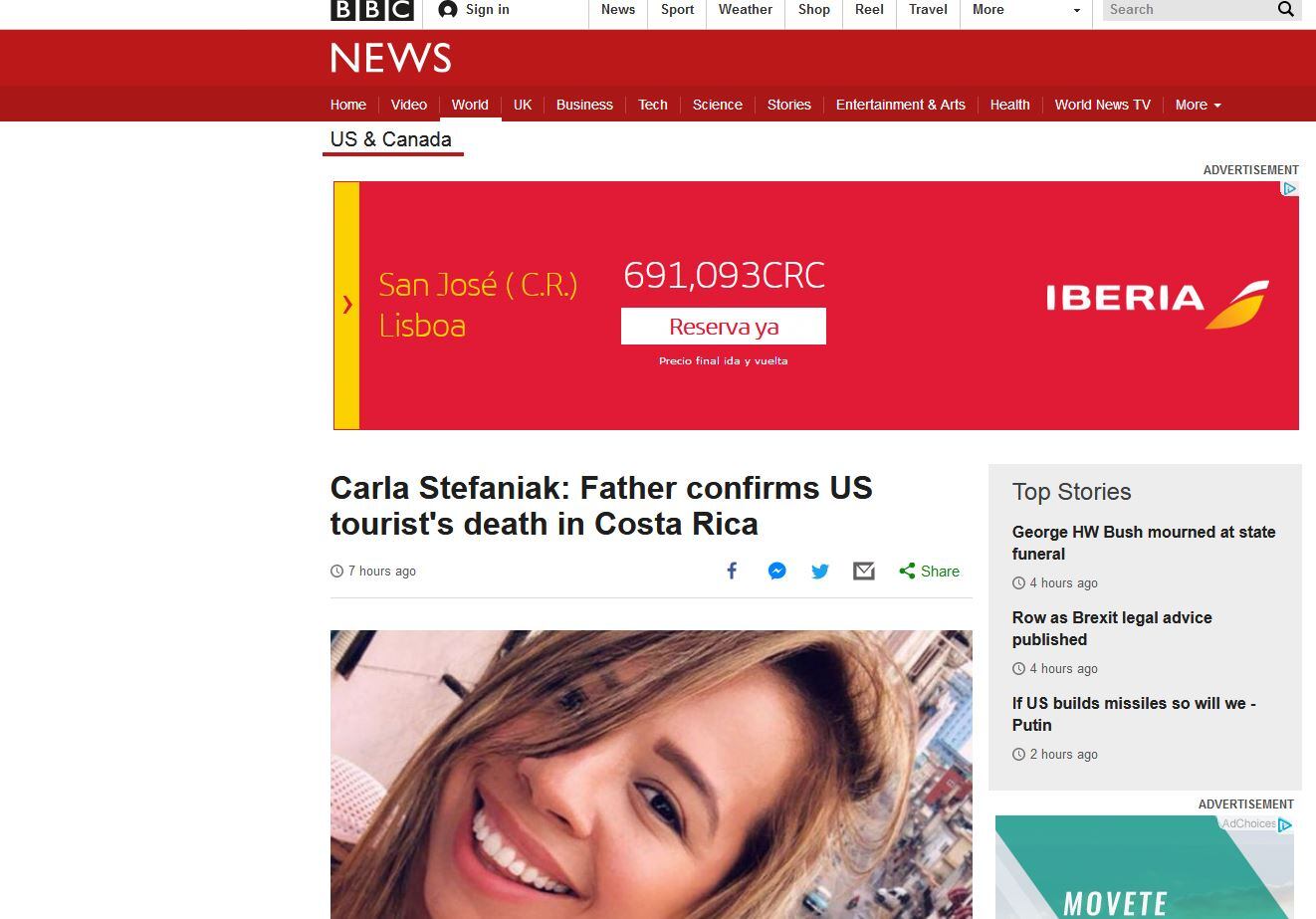Click the BBC logo
1316x919 pixels.
pos(372,9)
